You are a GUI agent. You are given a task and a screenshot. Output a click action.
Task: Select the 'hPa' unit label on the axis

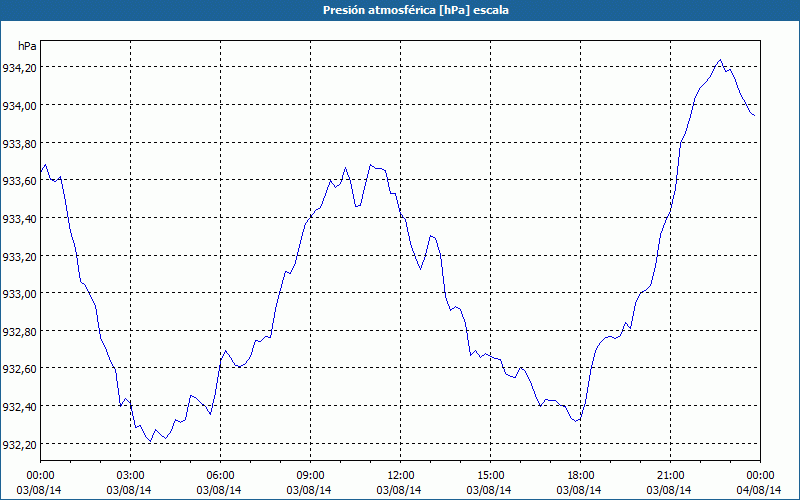27,46
